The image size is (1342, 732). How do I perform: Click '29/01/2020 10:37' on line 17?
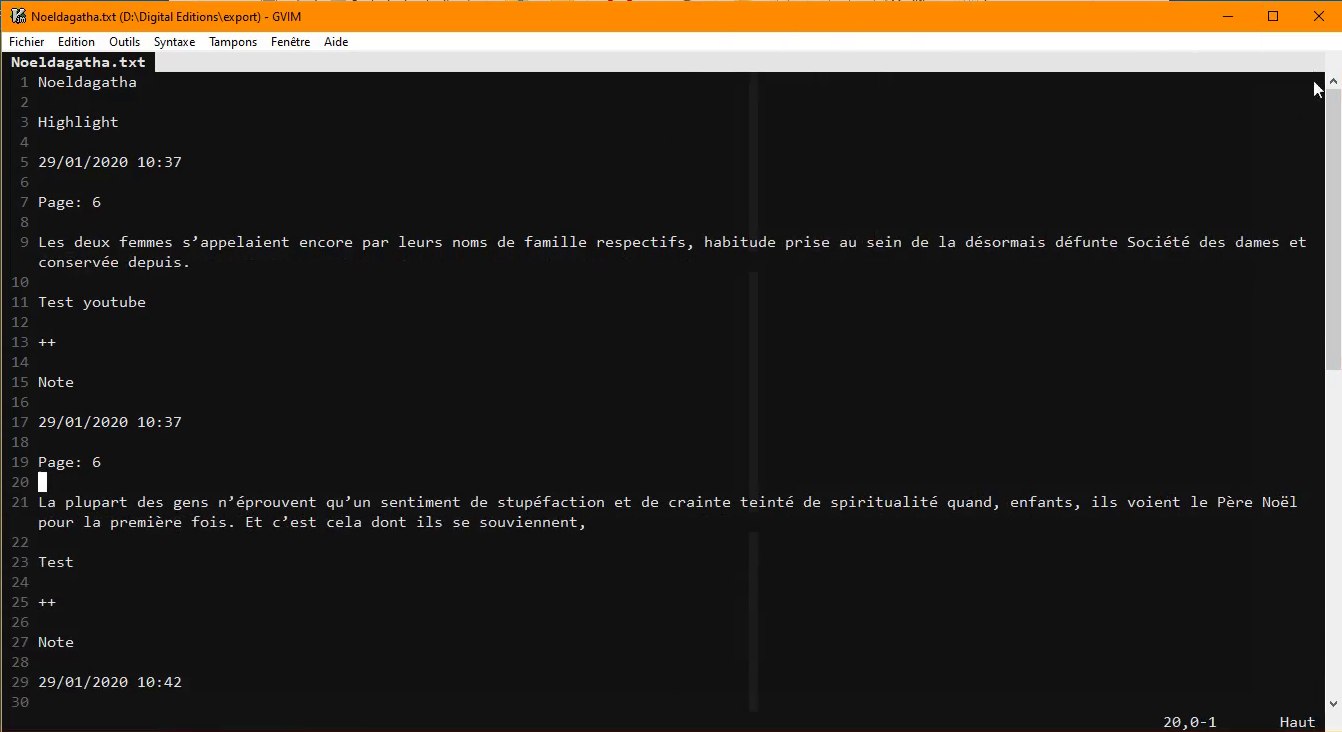pyautogui.click(x=110, y=422)
